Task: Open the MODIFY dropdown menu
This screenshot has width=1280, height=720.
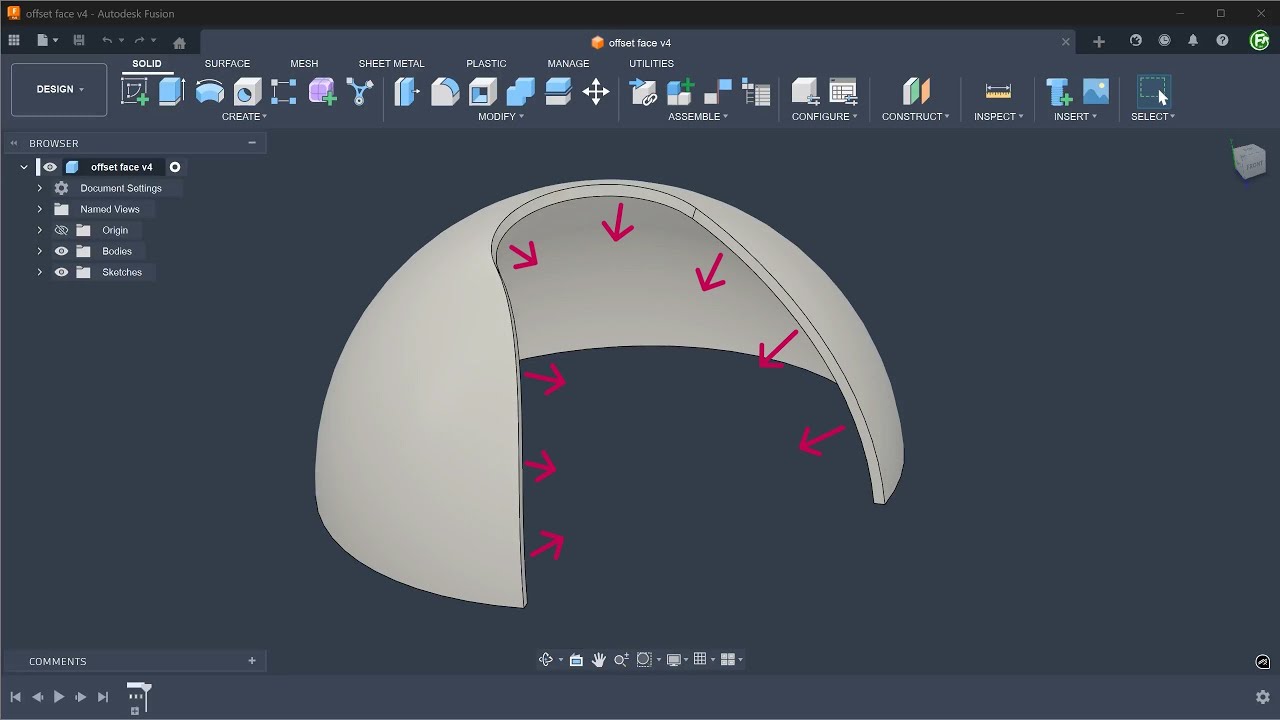Action: click(501, 117)
